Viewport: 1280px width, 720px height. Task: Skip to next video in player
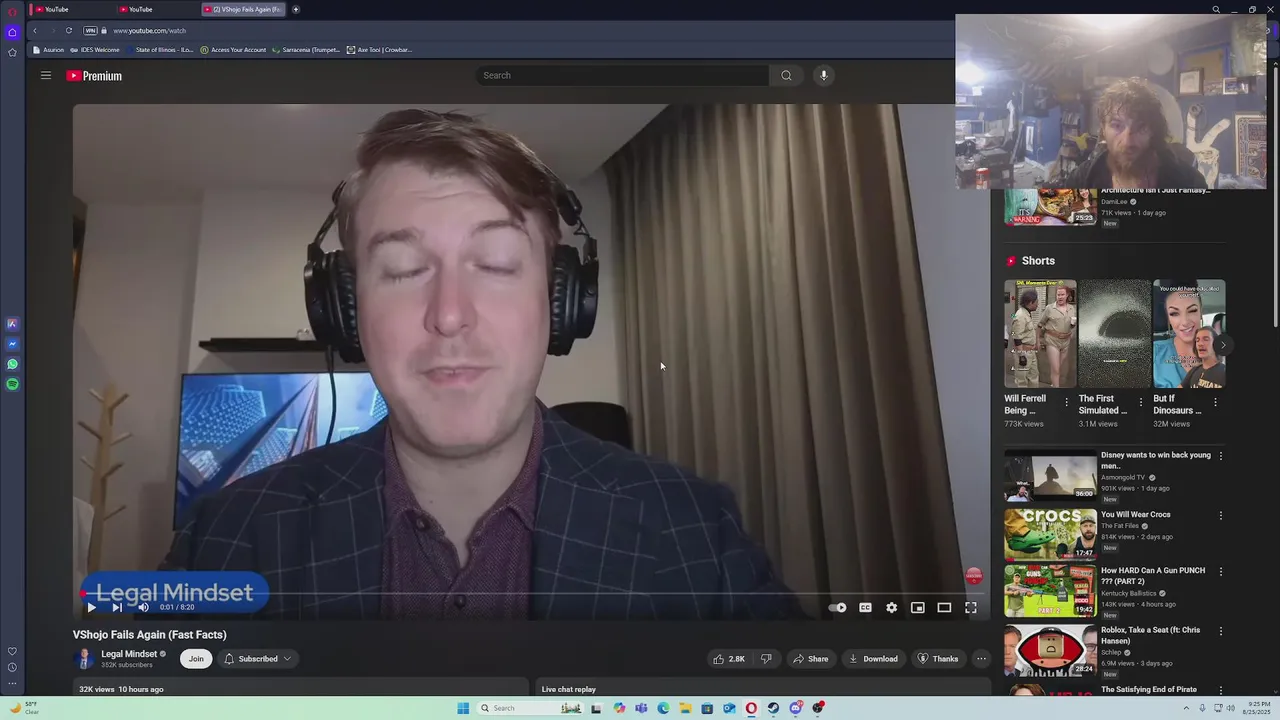(x=117, y=607)
